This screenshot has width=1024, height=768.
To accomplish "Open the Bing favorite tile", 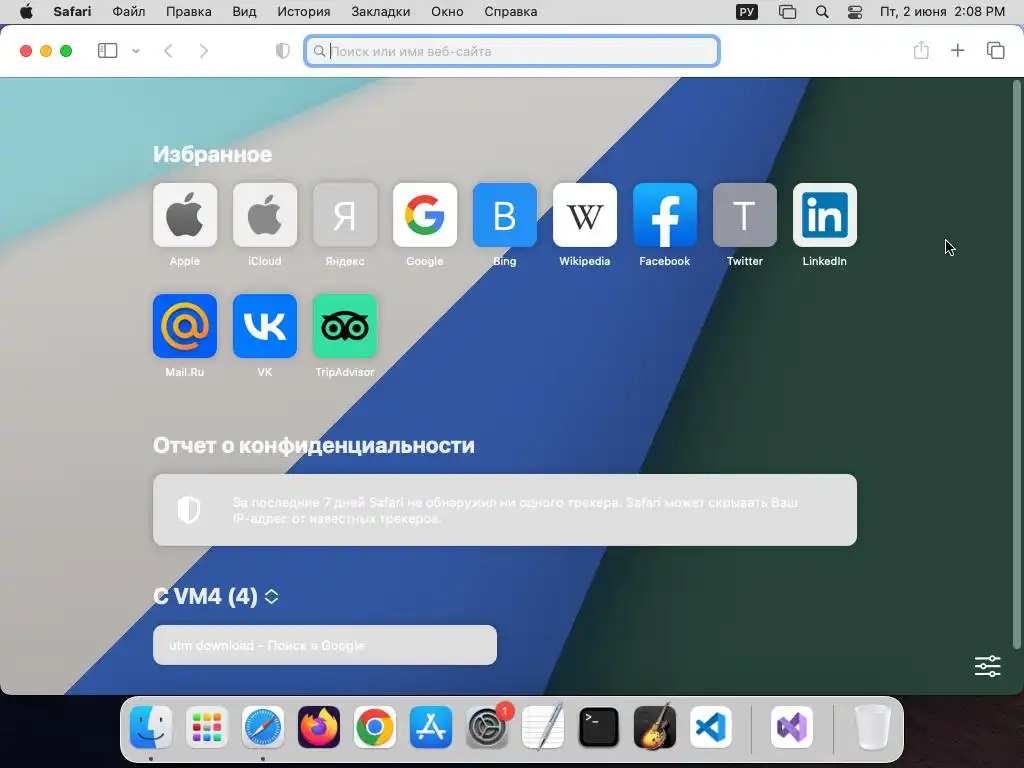I will tap(505, 215).
